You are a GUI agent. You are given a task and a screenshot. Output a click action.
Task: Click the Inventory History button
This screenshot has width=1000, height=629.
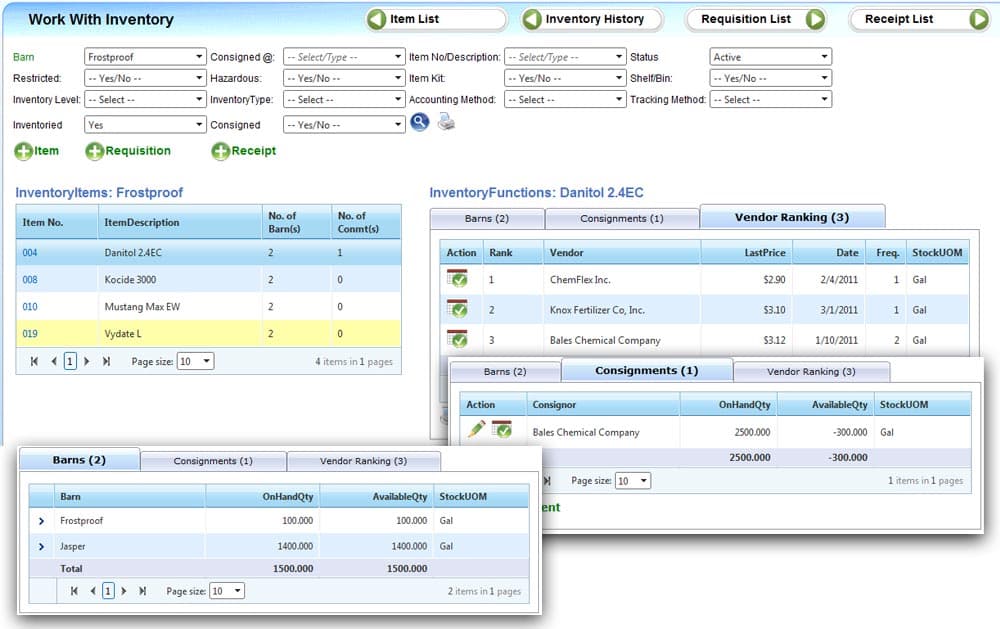click(592, 19)
